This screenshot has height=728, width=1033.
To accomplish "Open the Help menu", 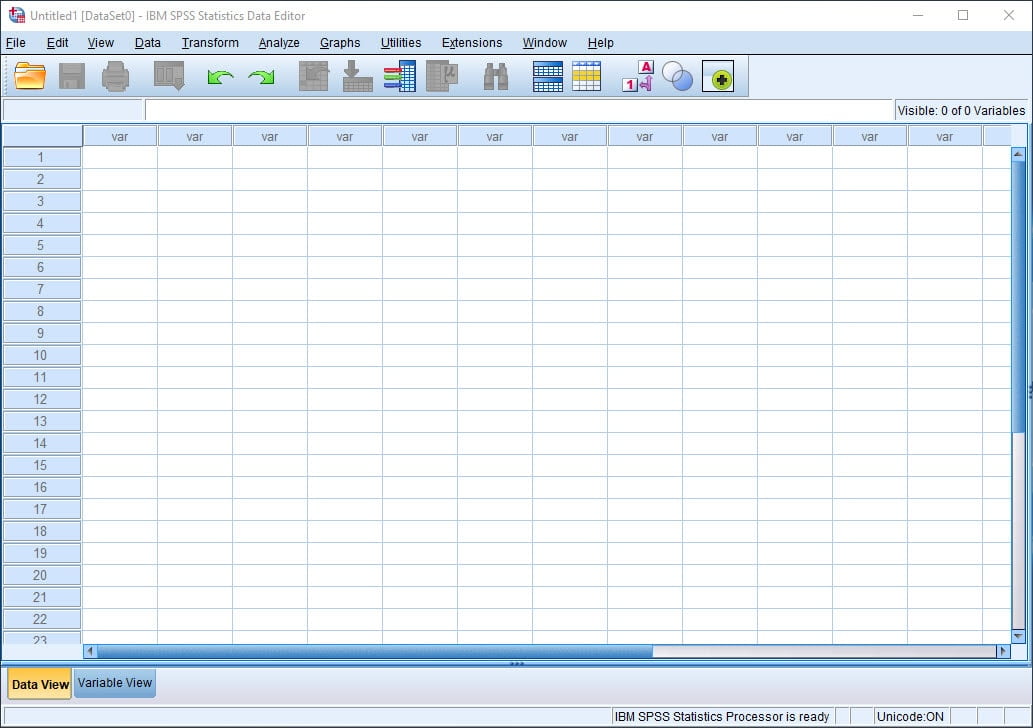I will (601, 43).
